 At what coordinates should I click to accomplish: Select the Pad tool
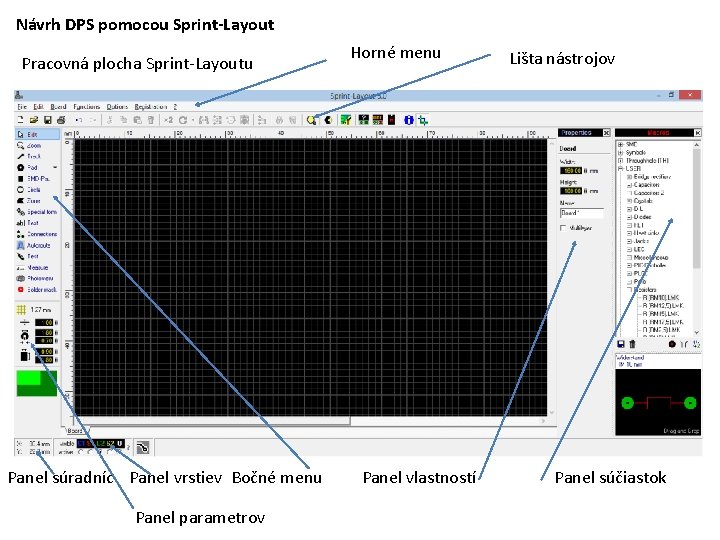32,167
